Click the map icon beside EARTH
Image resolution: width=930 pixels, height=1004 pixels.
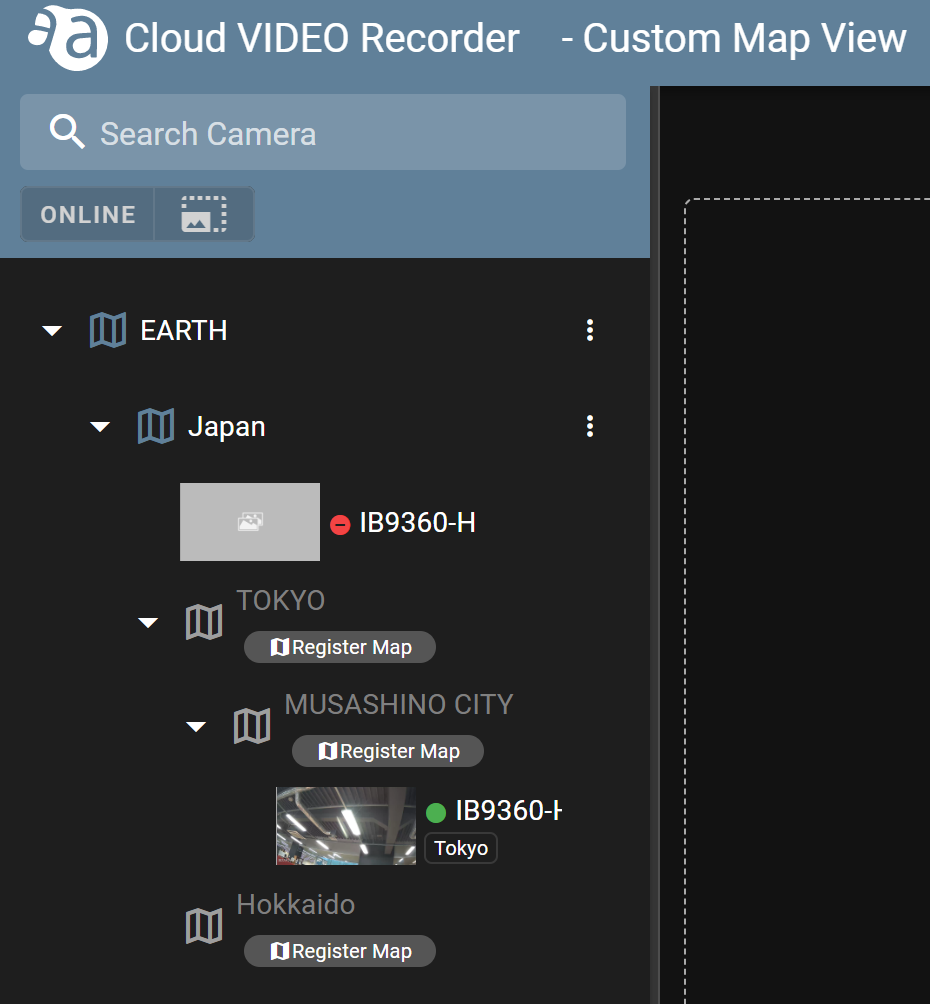(108, 329)
